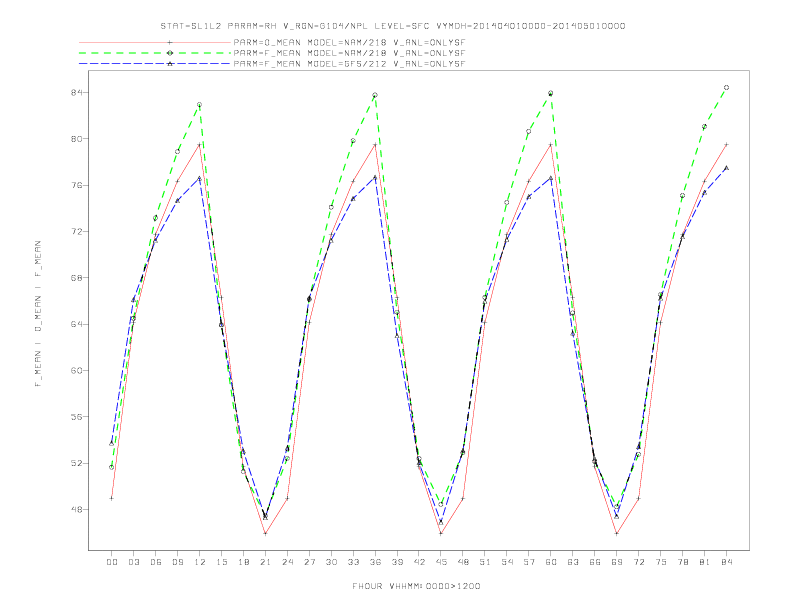
Task: Click the x-axis forecast hour label 00
Action: pyautogui.click(x=112, y=562)
